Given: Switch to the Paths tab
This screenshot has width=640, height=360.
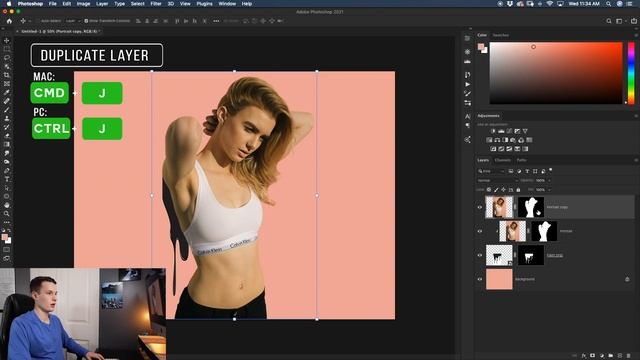Looking at the screenshot, I should (x=521, y=160).
